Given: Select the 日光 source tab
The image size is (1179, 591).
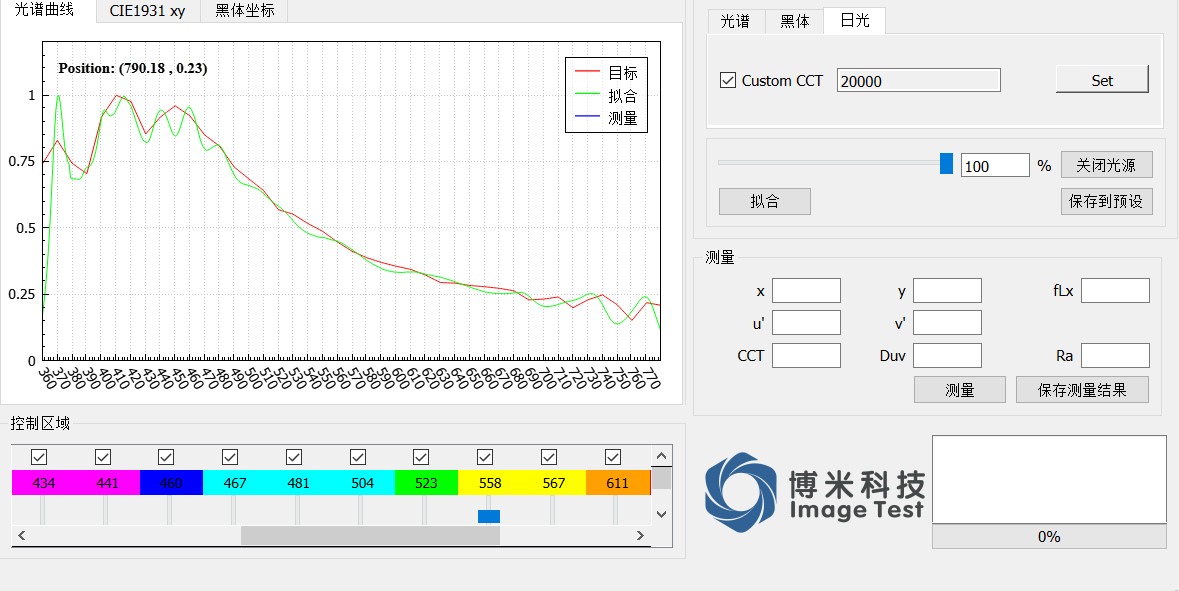Looking at the screenshot, I should tap(855, 20).
